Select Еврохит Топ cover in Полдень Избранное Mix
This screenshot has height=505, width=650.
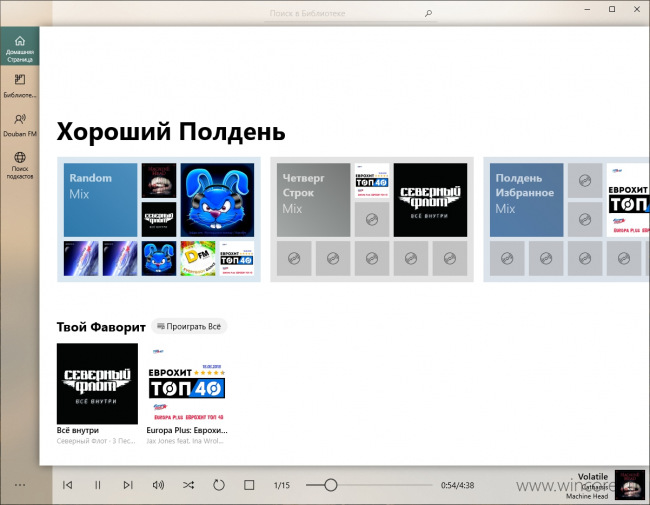pyautogui.click(x=628, y=200)
